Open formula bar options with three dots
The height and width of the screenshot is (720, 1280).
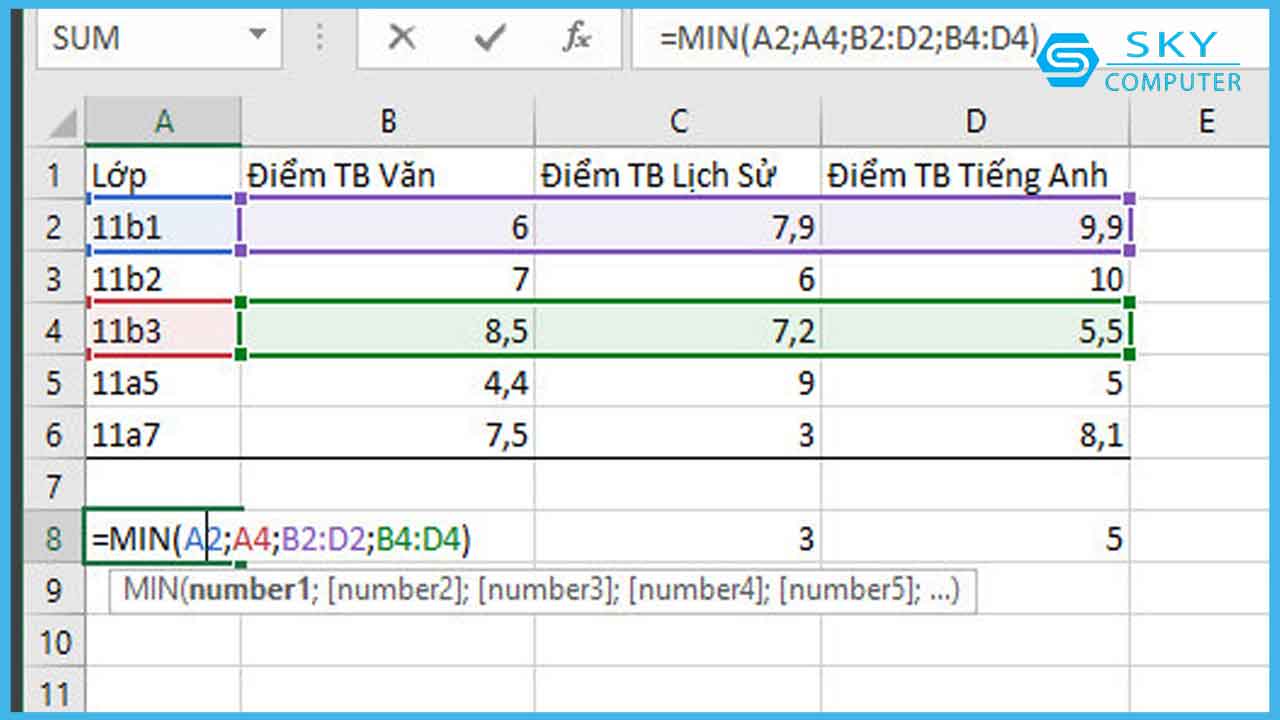coord(320,38)
